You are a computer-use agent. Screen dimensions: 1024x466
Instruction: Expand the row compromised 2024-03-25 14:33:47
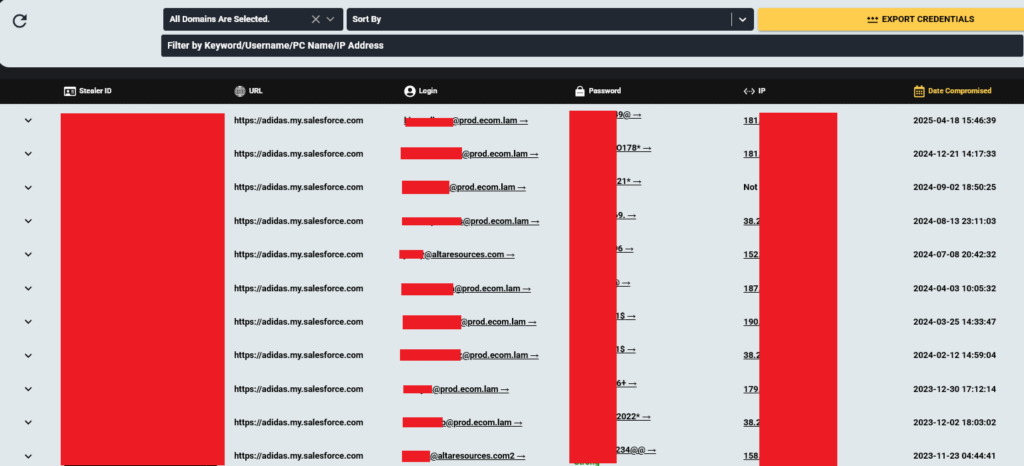28,322
